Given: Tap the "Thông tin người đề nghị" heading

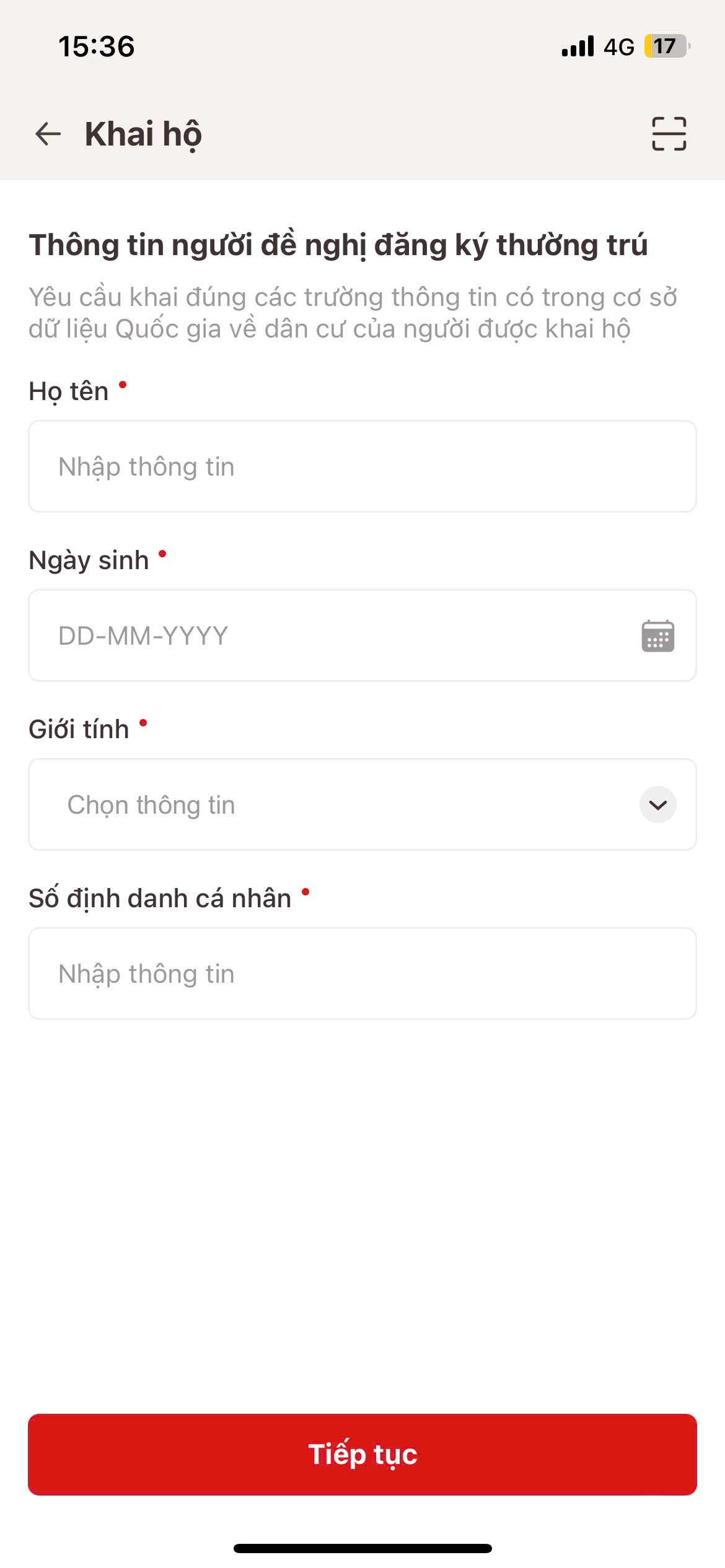Looking at the screenshot, I should click(x=338, y=245).
